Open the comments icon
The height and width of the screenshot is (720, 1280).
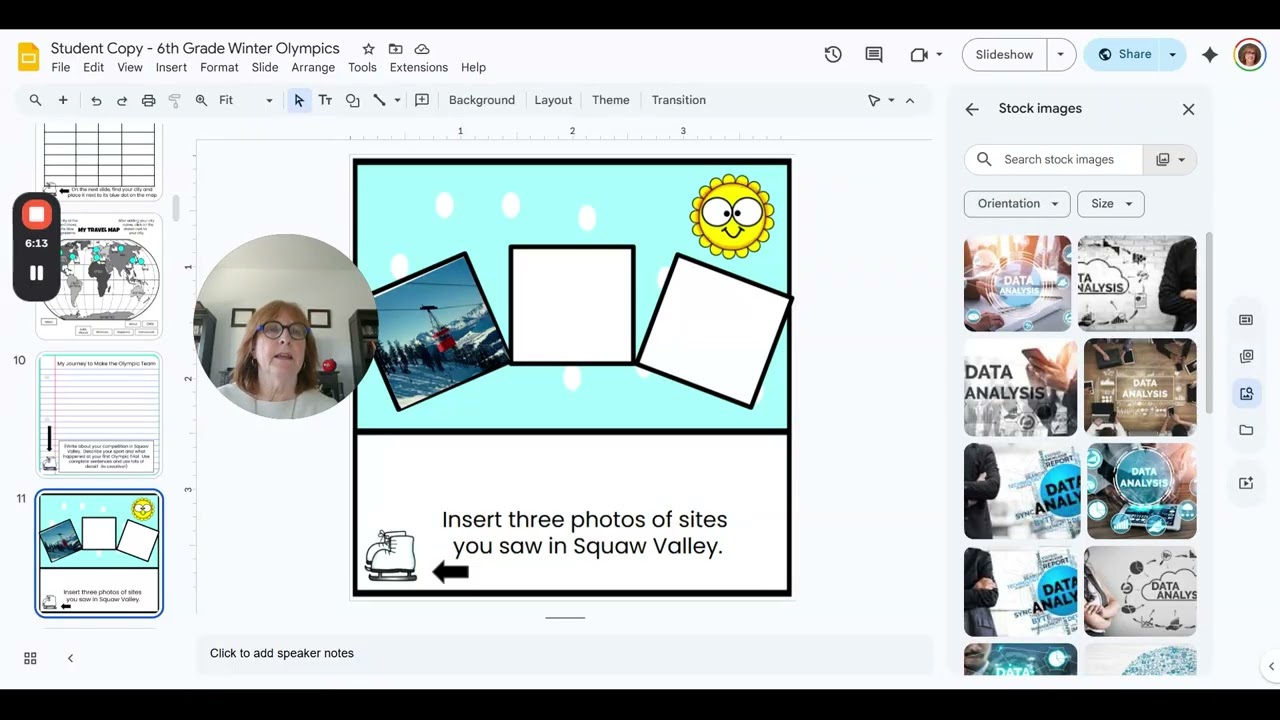click(x=874, y=55)
